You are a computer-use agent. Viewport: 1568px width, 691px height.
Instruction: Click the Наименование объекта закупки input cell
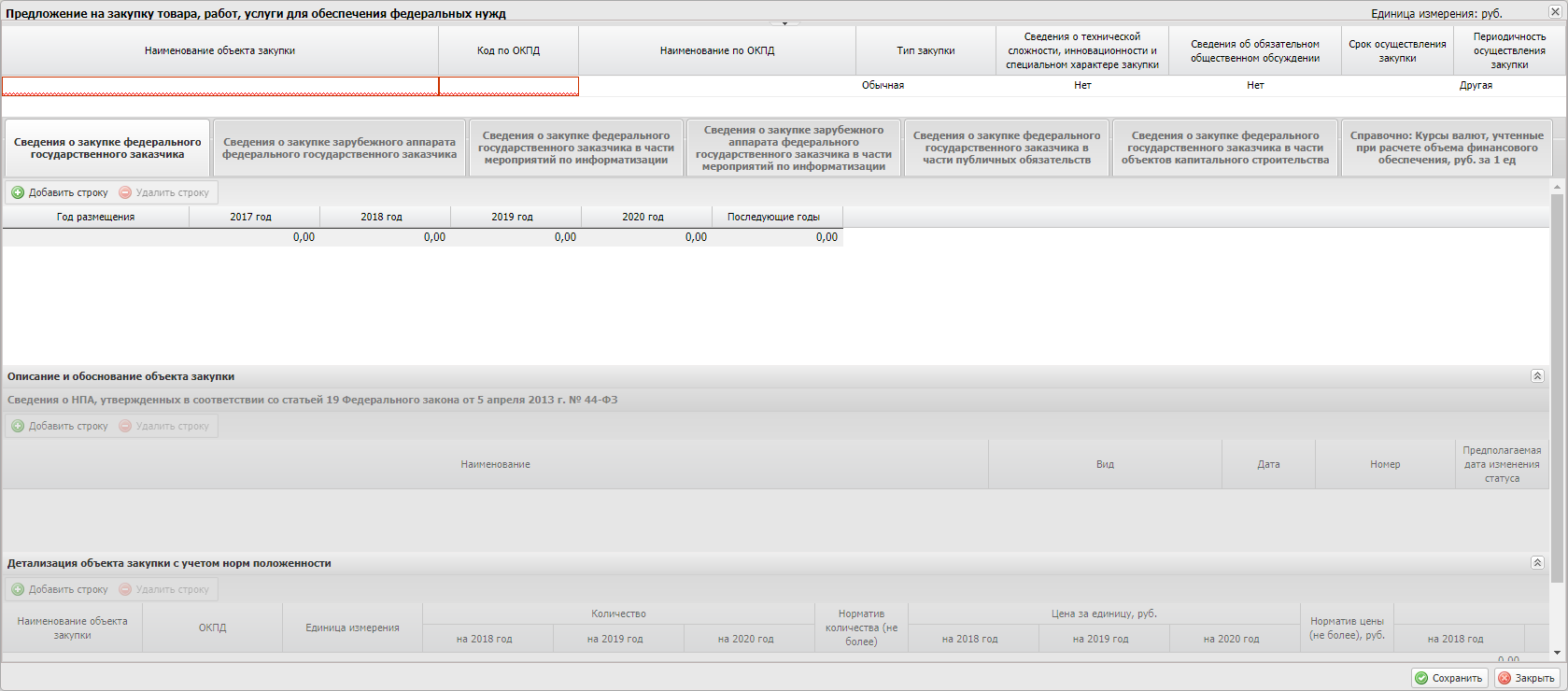click(x=220, y=86)
